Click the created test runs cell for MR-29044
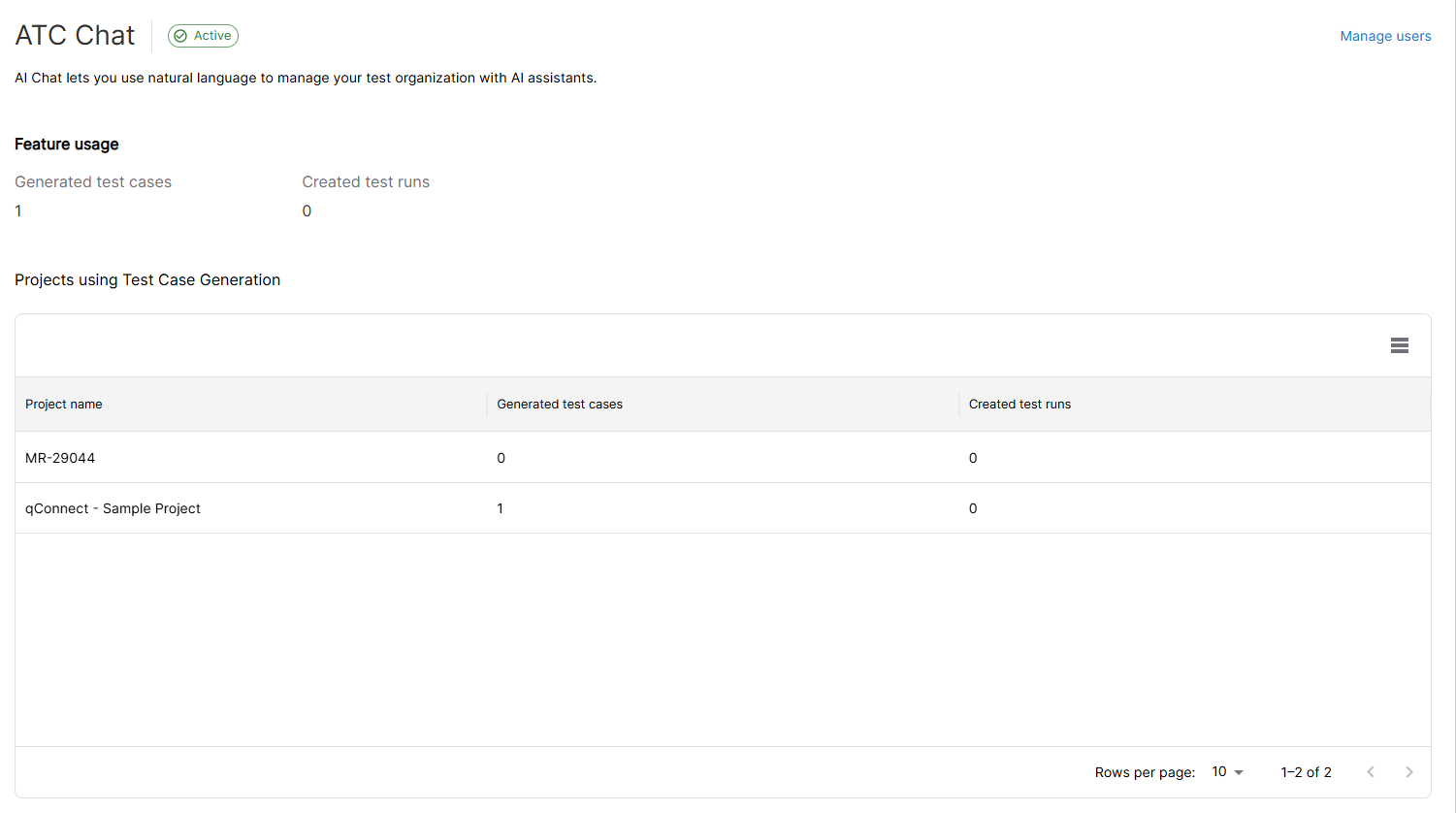1456x813 pixels. pyautogui.click(x=973, y=458)
